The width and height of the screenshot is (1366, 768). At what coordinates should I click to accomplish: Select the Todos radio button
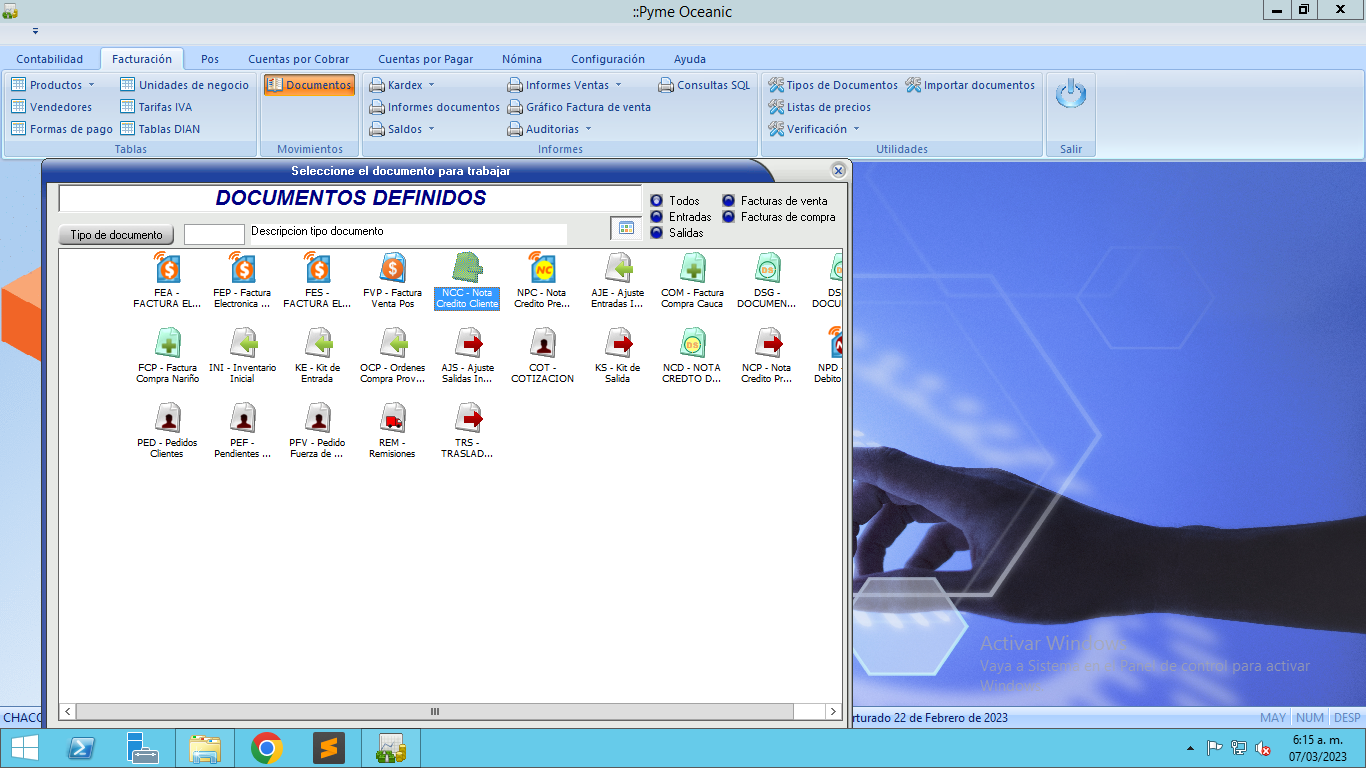[x=657, y=201]
